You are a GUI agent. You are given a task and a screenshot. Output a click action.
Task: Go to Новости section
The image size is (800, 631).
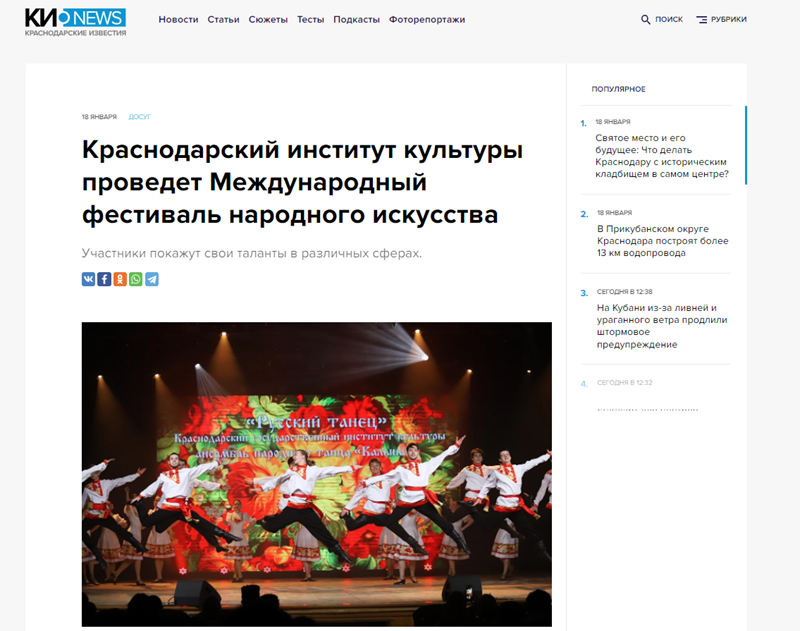pyautogui.click(x=178, y=19)
